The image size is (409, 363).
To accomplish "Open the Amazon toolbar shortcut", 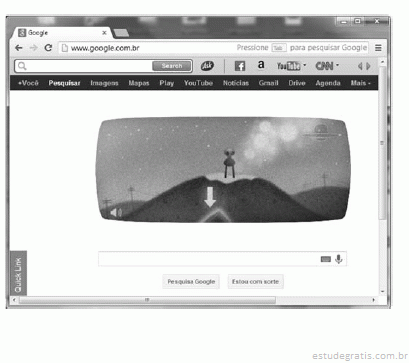I will [261, 65].
